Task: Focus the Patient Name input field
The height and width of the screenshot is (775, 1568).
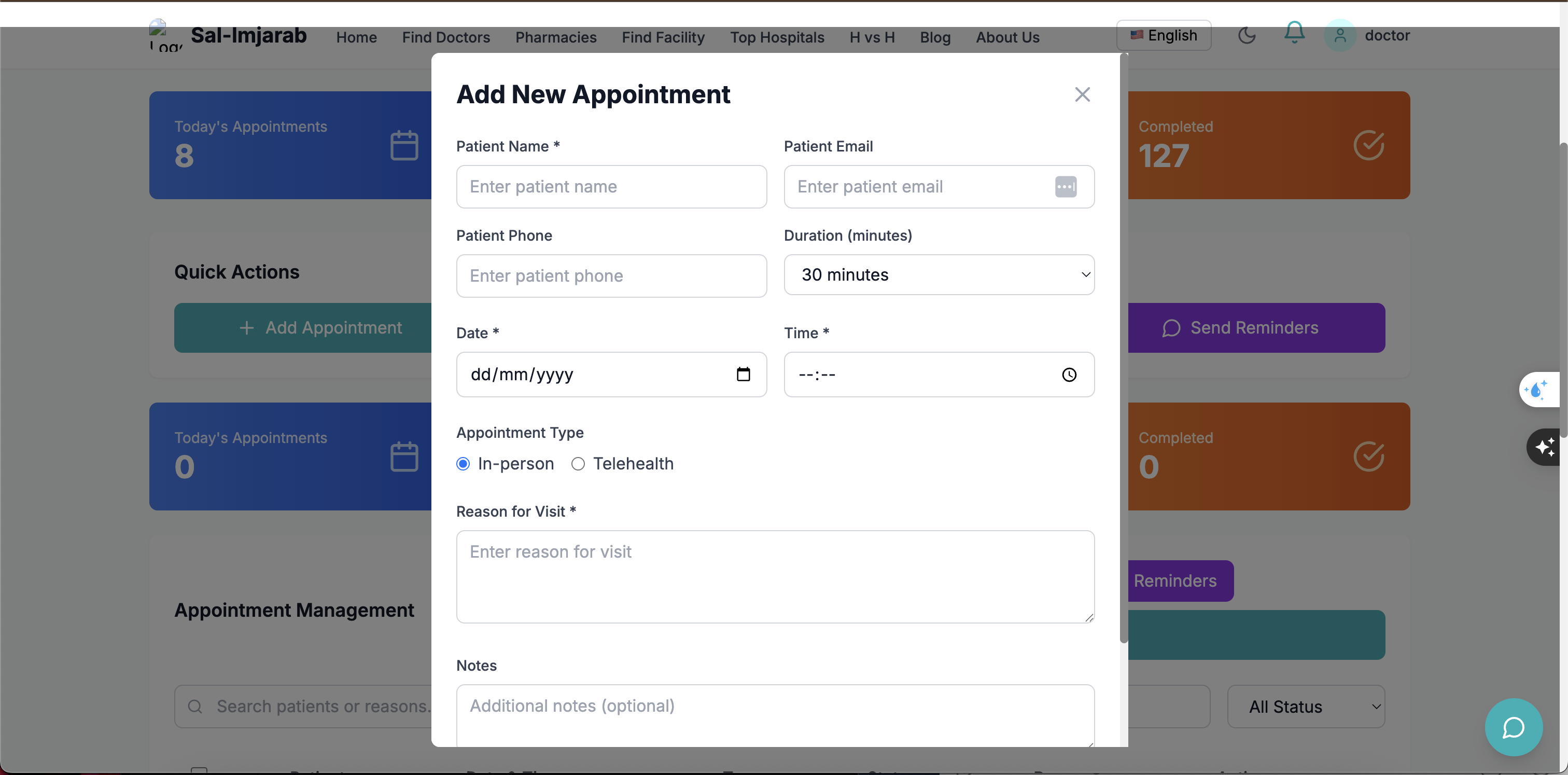Action: pos(611,186)
